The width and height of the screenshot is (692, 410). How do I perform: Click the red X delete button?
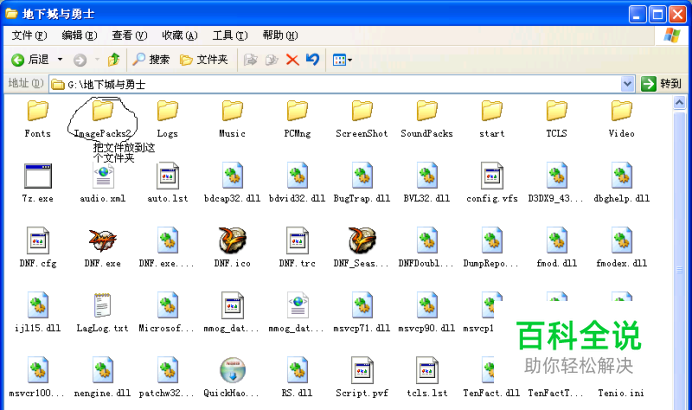pyautogui.click(x=292, y=60)
